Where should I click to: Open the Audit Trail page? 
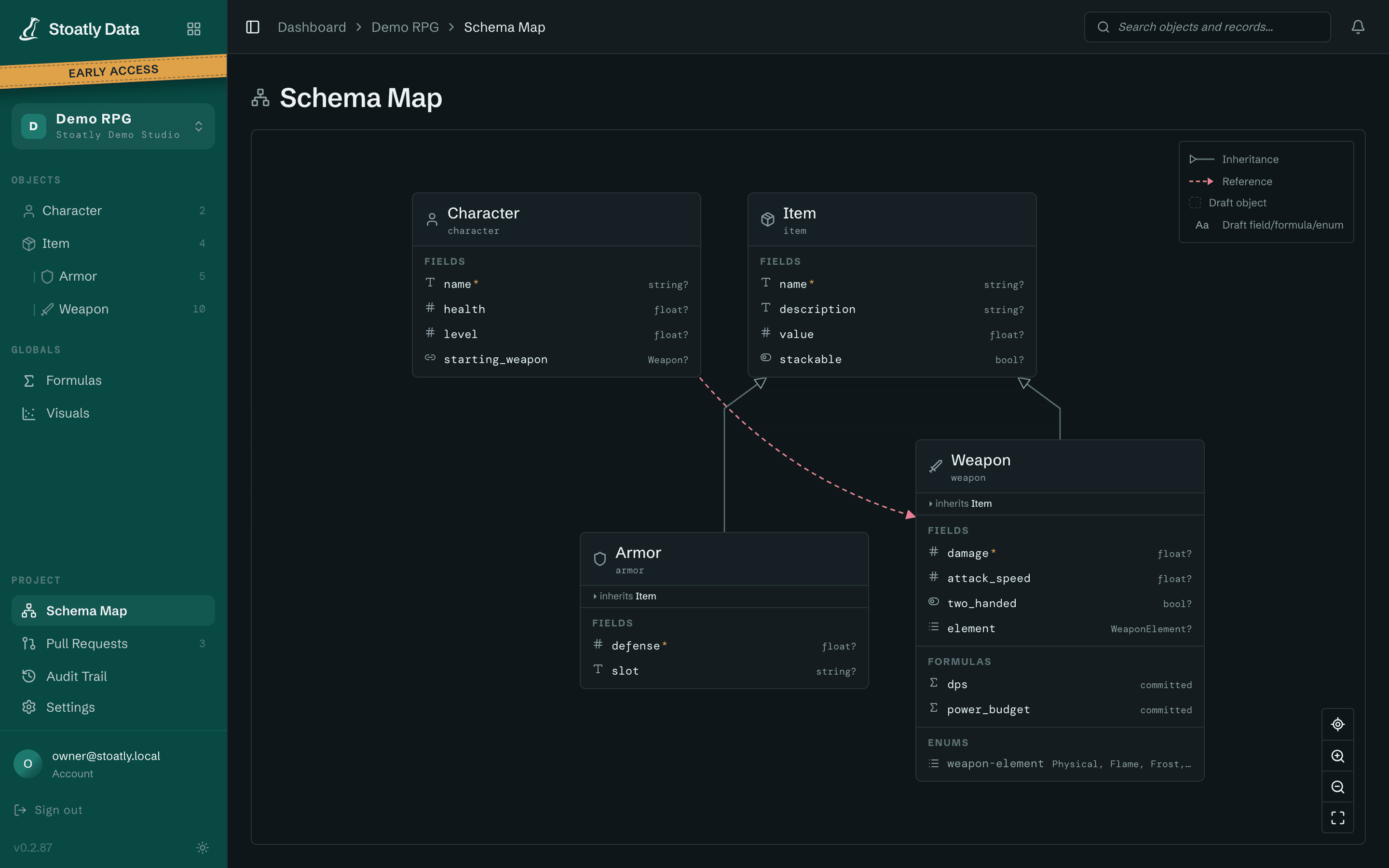(113, 676)
